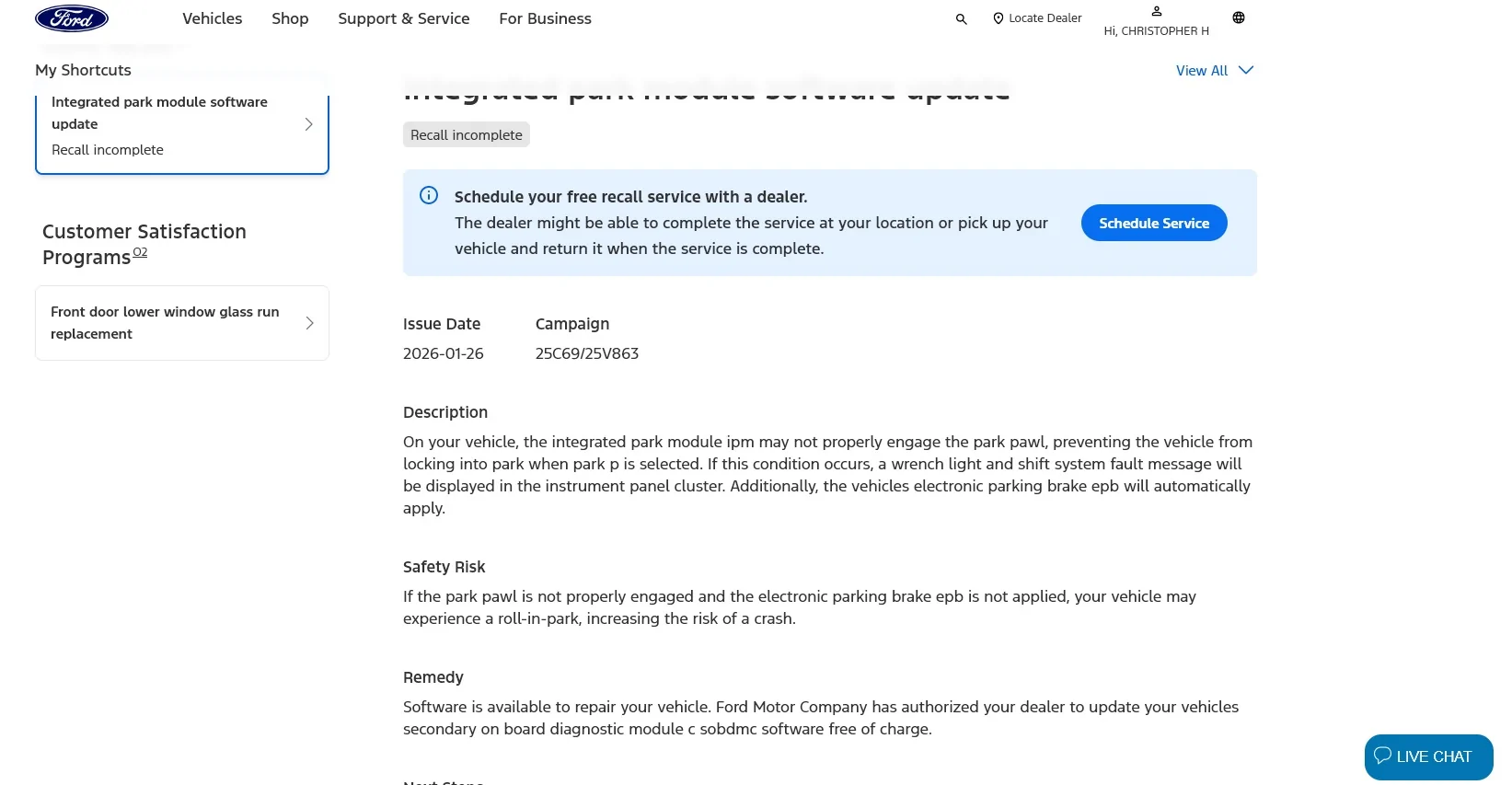Select the Remedy heading
The height and width of the screenshot is (785, 1512).
[x=433, y=677]
